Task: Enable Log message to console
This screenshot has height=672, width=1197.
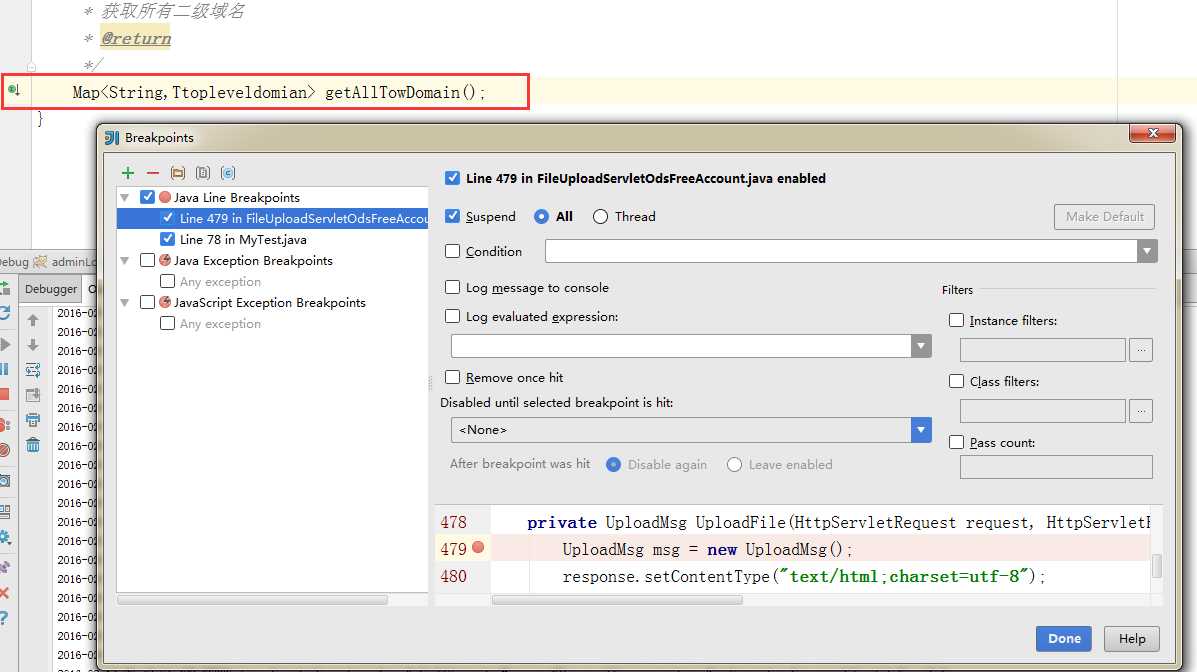Action: tap(453, 287)
